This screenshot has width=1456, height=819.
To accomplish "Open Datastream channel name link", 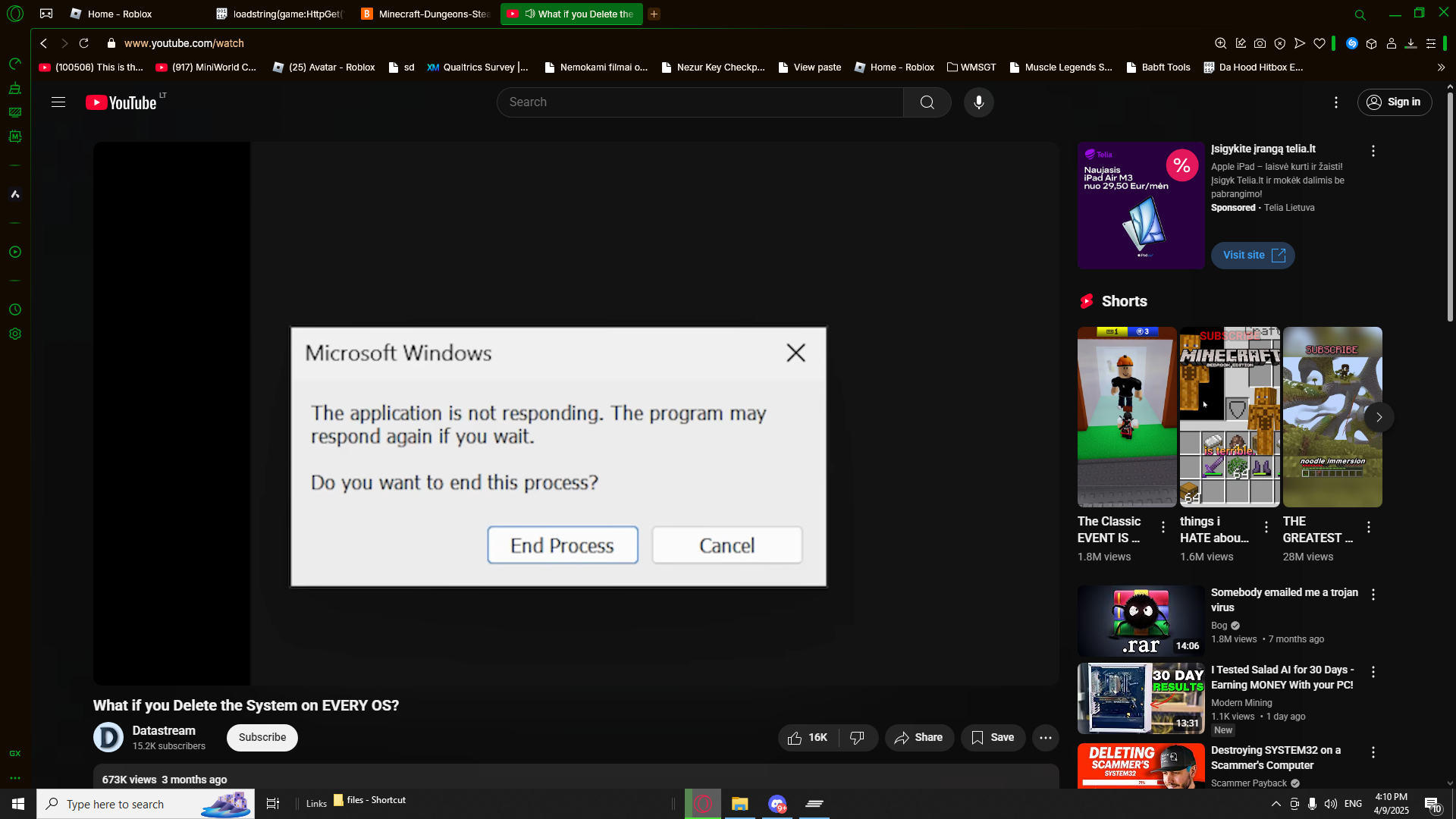I will (x=164, y=730).
